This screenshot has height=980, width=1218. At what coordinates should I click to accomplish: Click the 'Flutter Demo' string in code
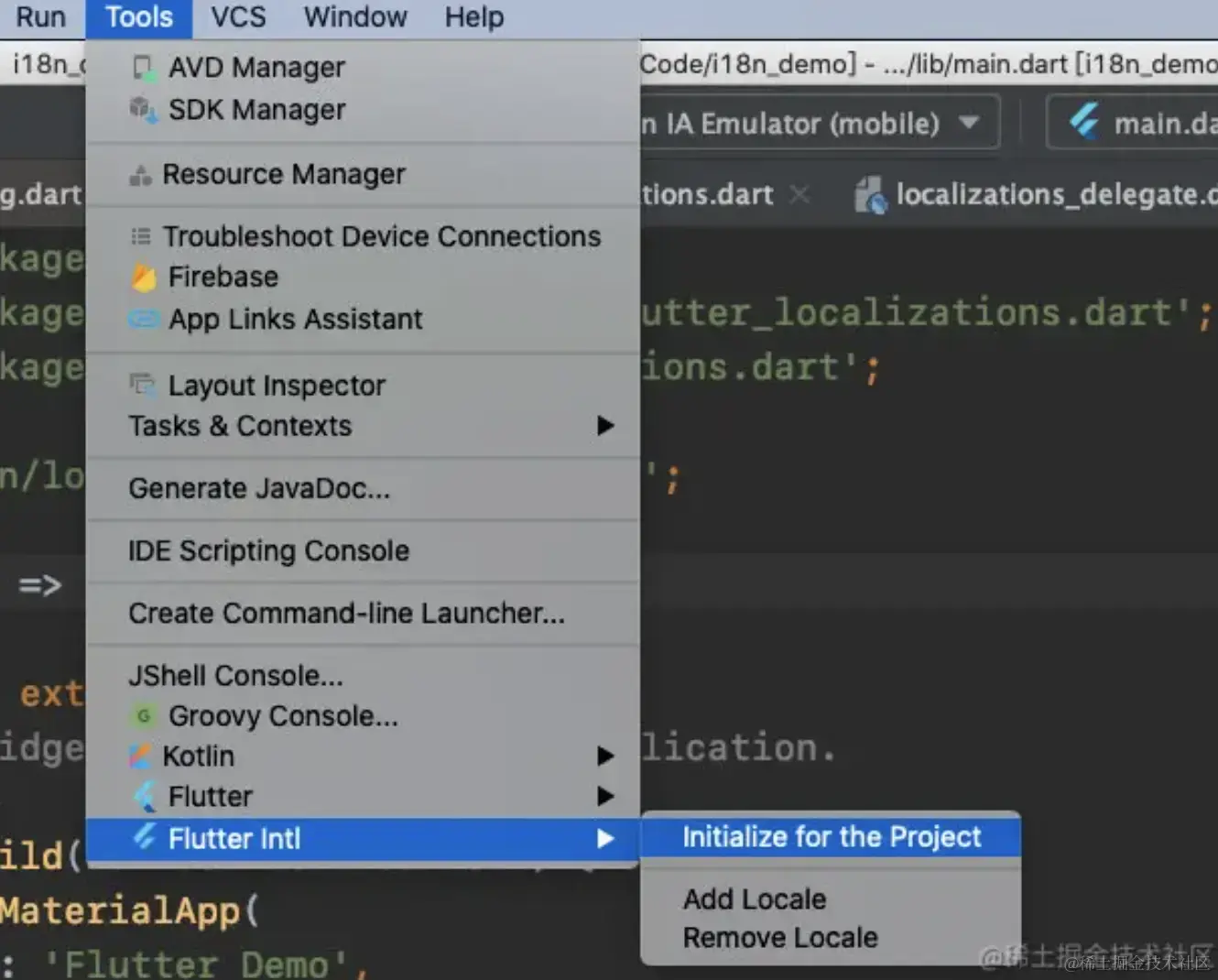(x=196, y=964)
